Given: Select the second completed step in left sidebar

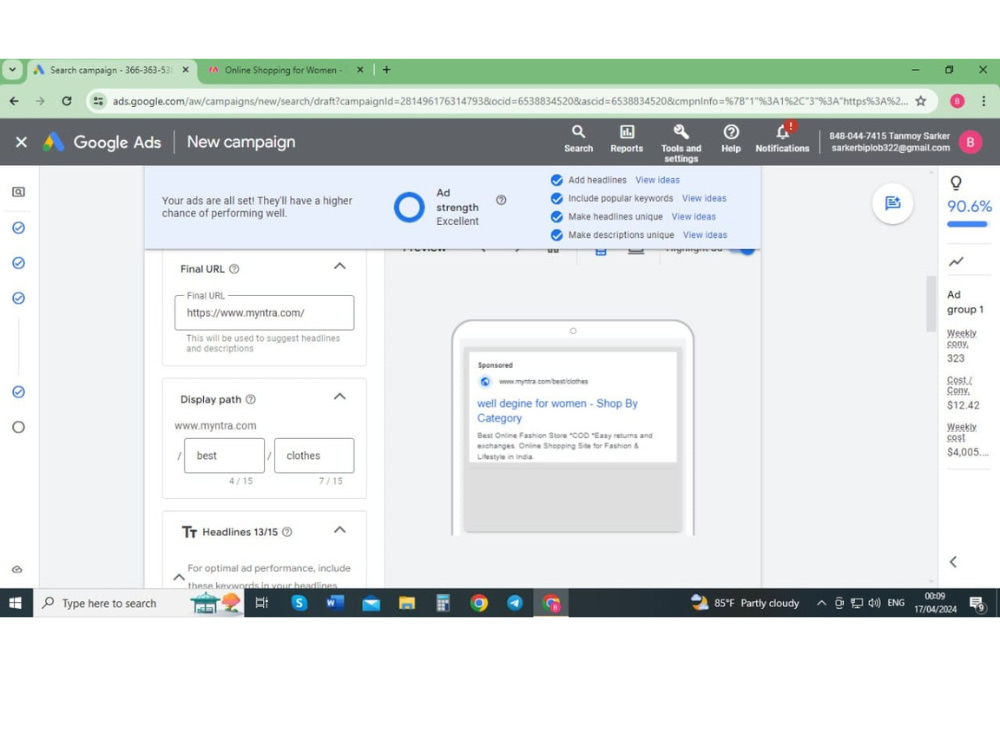Looking at the screenshot, I should point(18,263).
